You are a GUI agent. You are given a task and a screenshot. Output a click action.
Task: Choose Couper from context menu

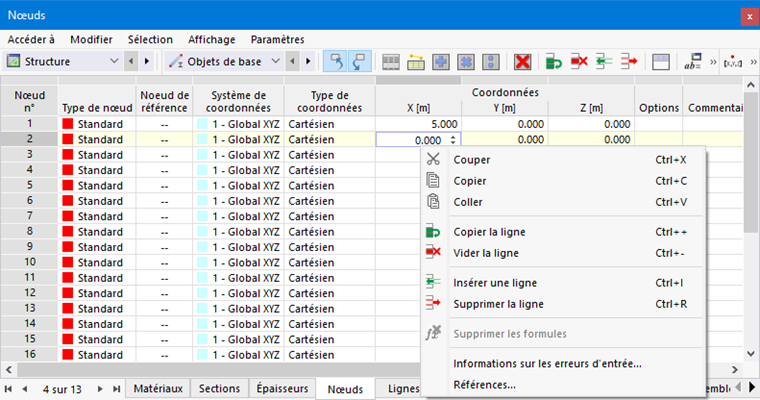click(x=563, y=160)
